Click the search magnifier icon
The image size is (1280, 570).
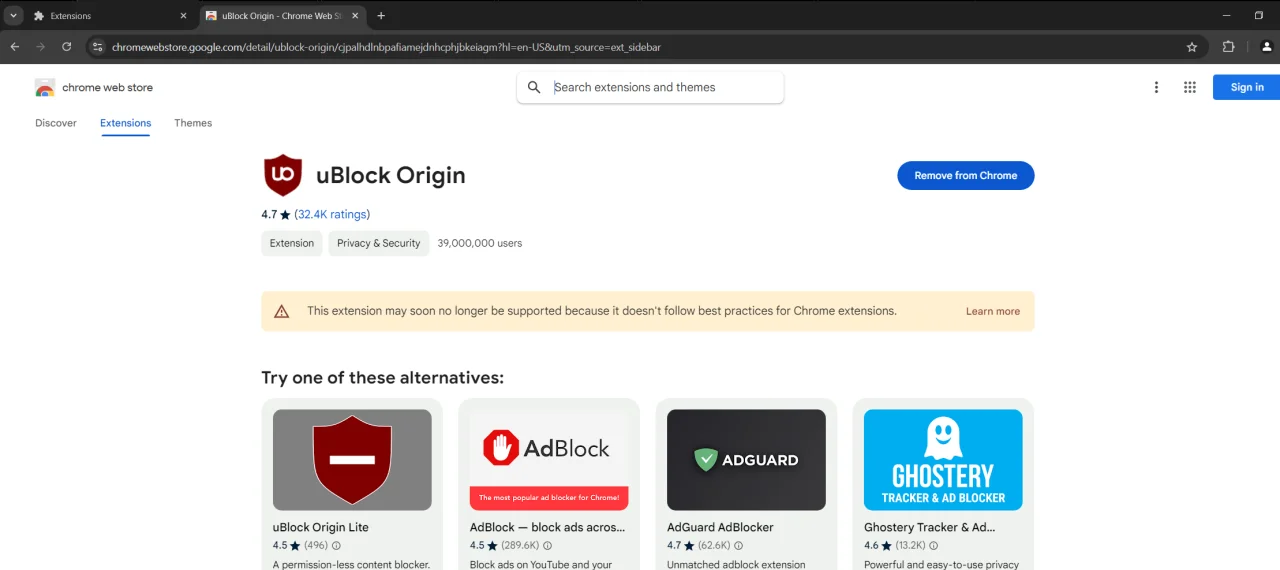[534, 87]
